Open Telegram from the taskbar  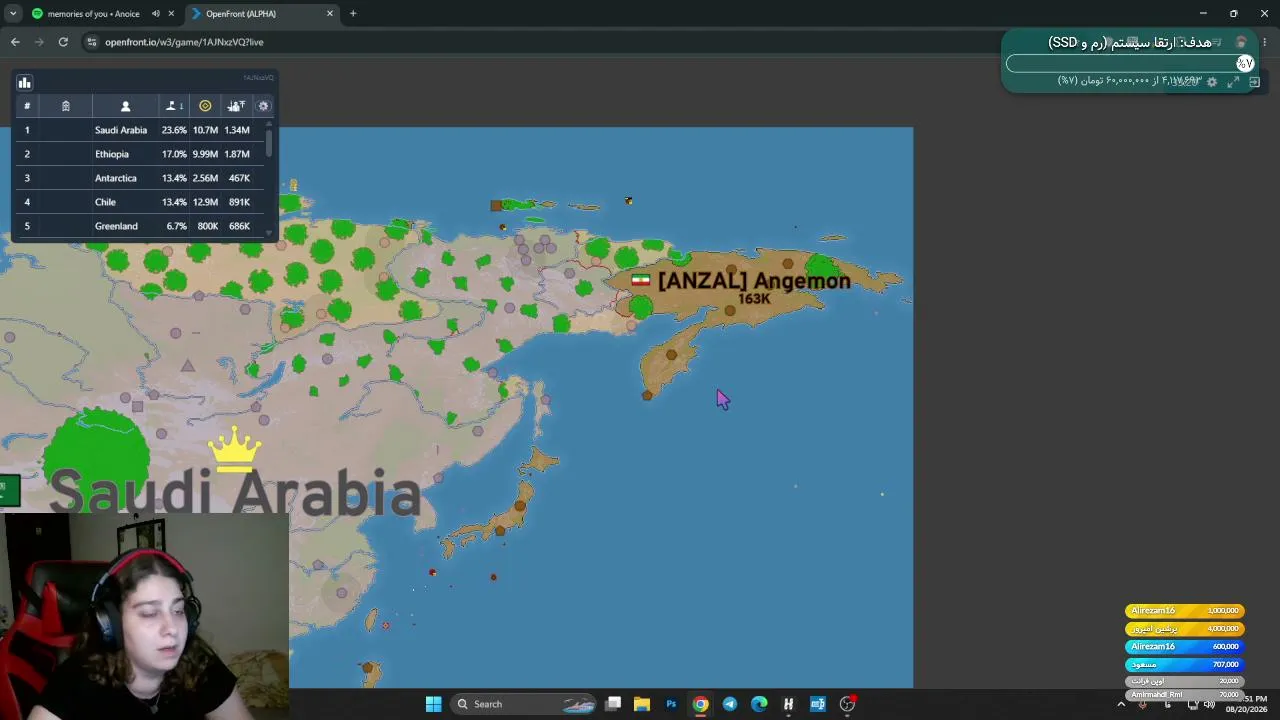click(x=729, y=704)
